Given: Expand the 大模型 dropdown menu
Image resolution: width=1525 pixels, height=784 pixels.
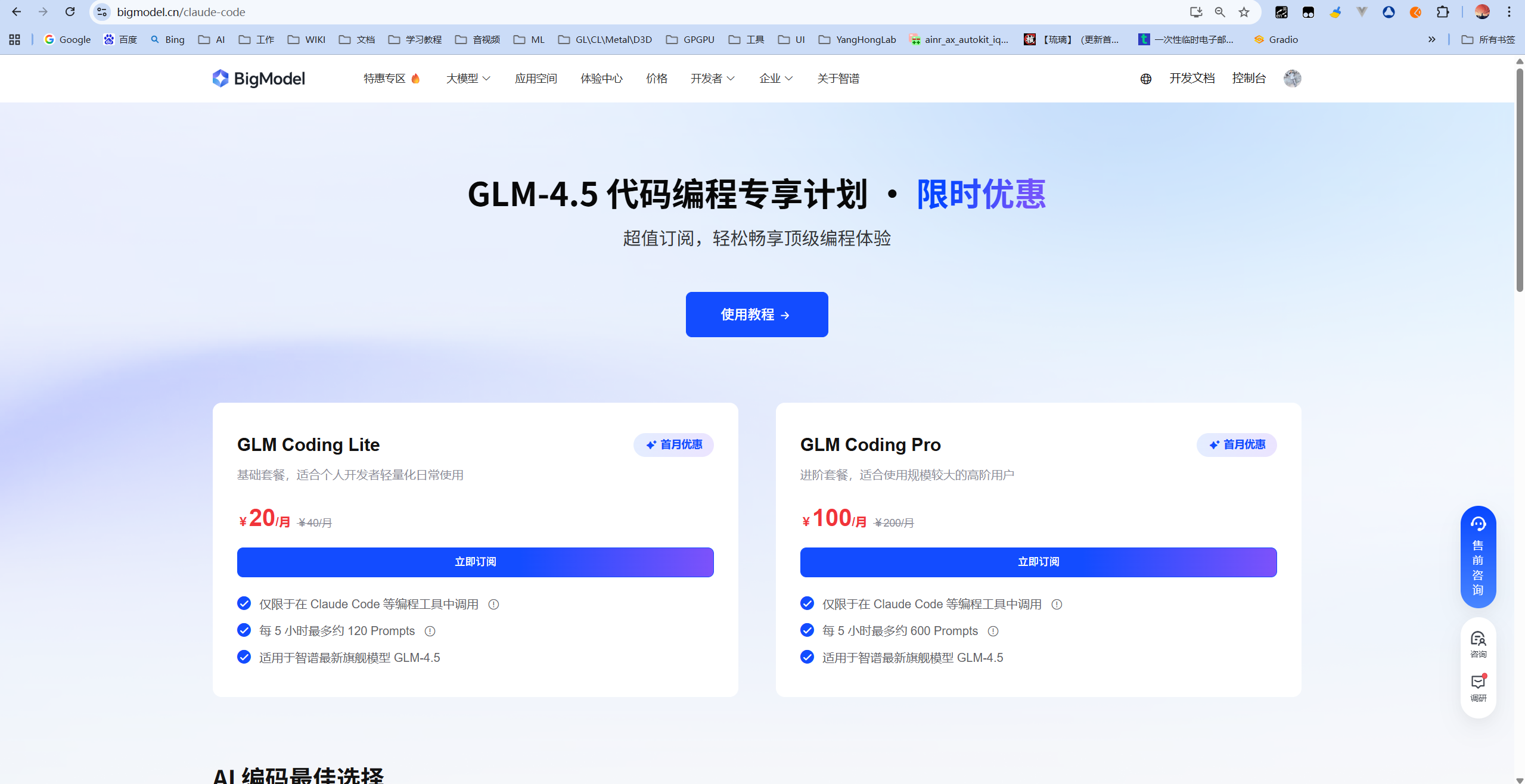Looking at the screenshot, I should (x=468, y=78).
